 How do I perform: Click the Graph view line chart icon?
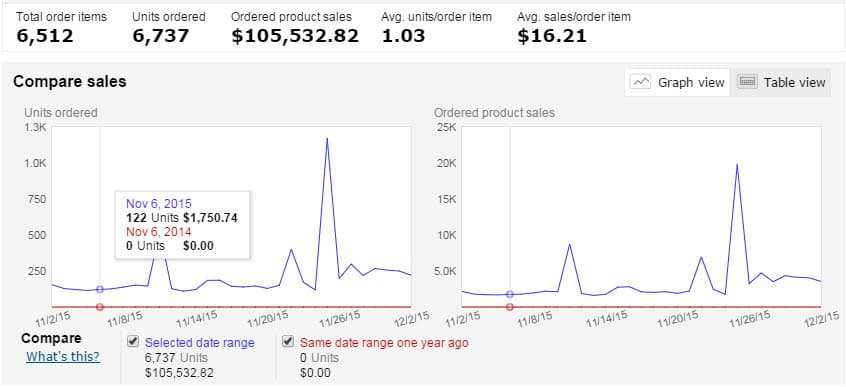(641, 82)
